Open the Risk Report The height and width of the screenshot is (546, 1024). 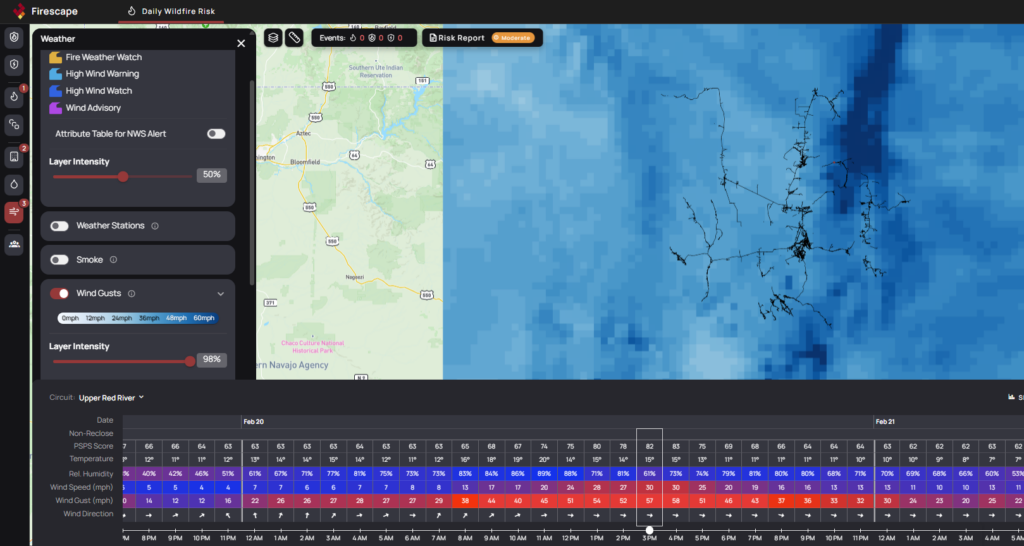click(457, 38)
